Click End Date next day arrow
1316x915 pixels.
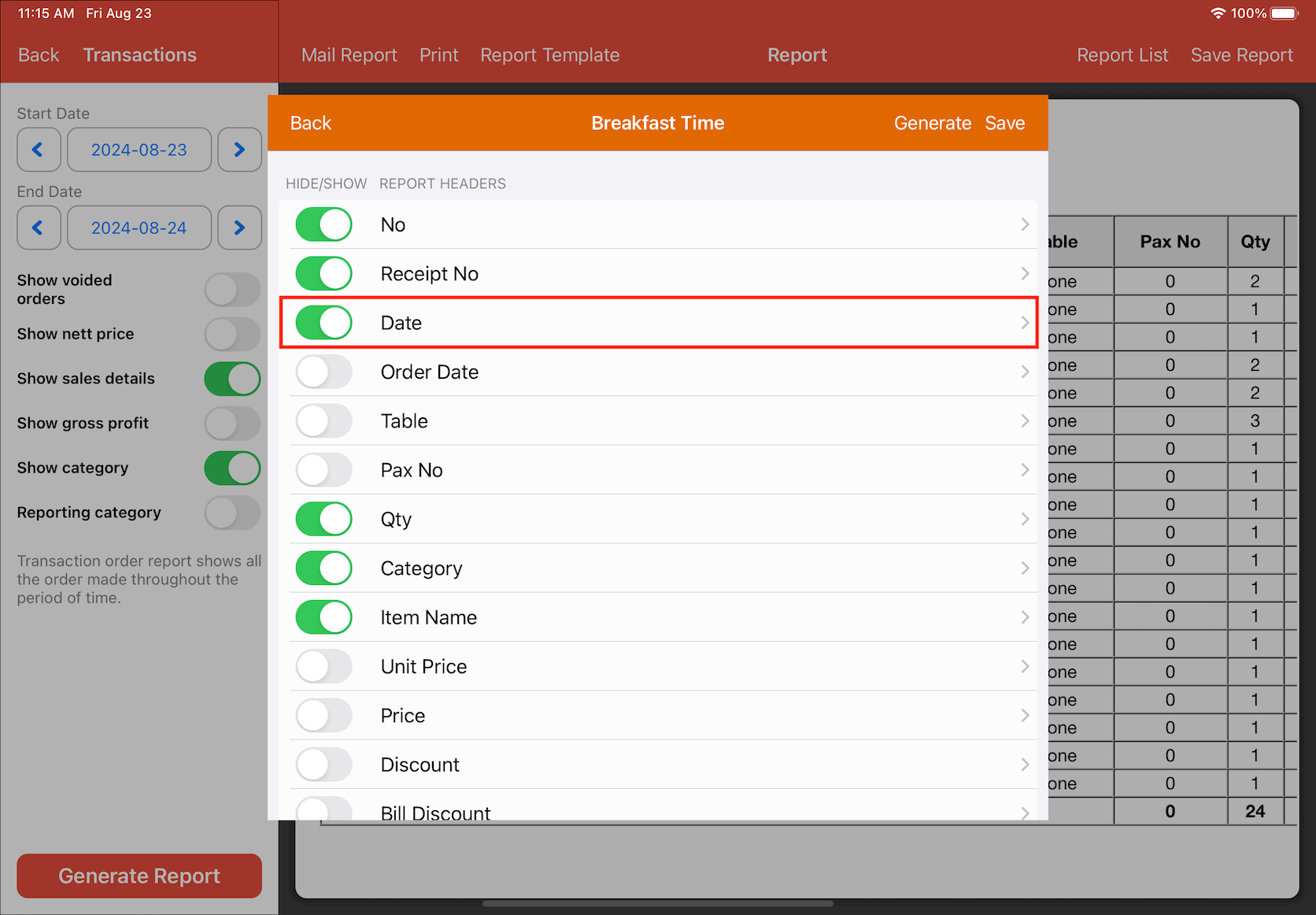point(239,228)
